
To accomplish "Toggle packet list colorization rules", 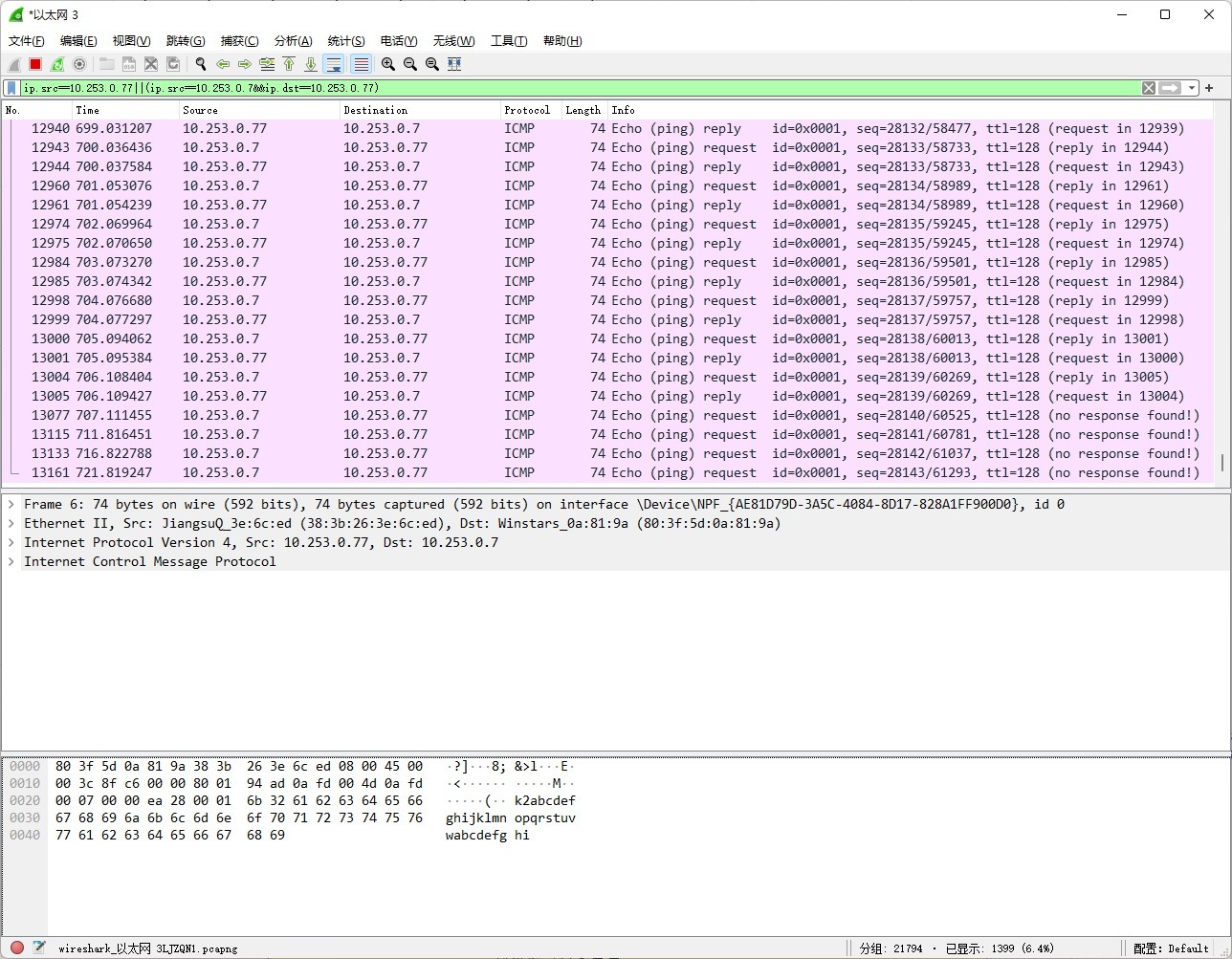I will [x=361, y=64].
